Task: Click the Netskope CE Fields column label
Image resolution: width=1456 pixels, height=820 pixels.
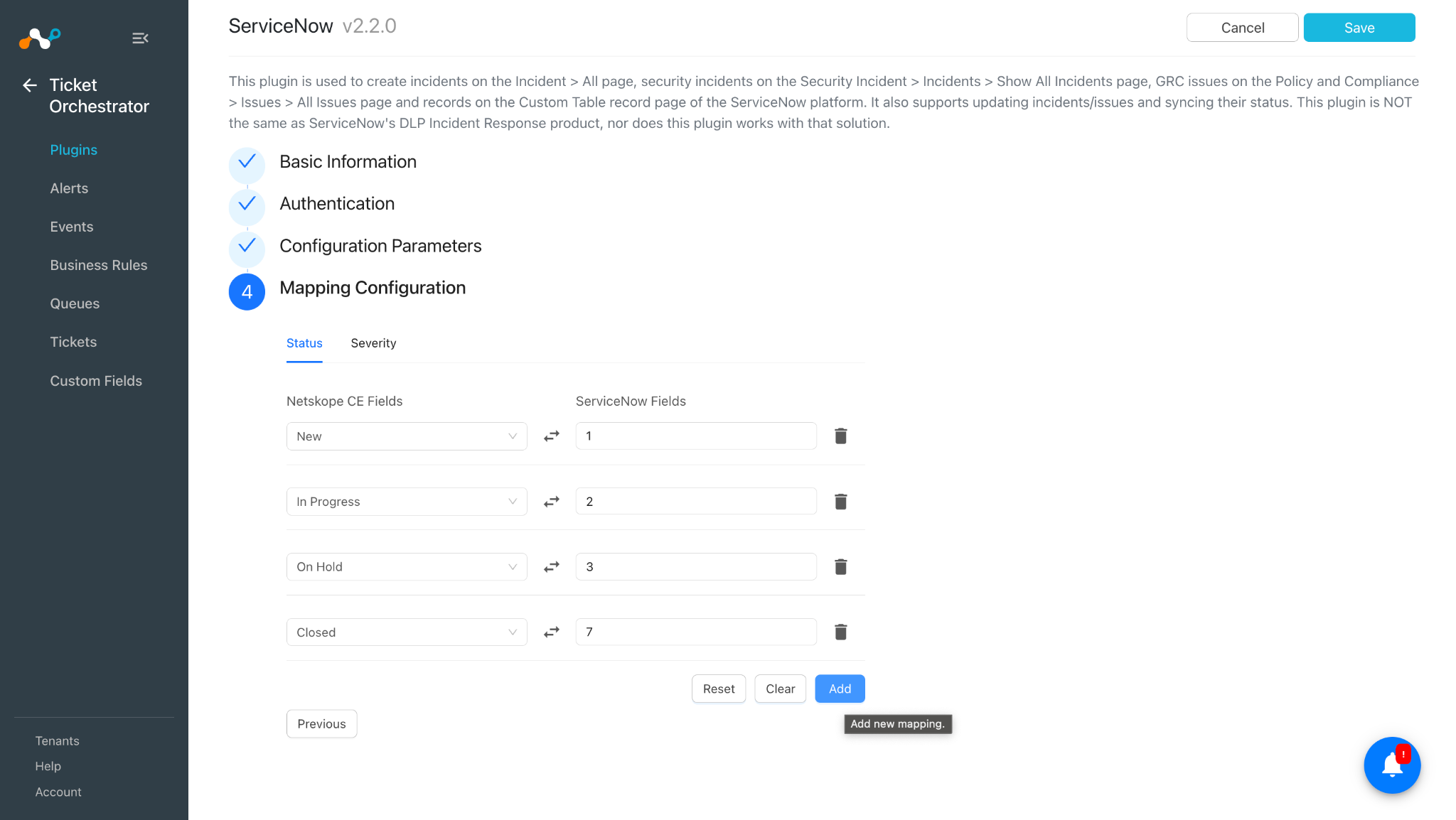Action: 344,401
